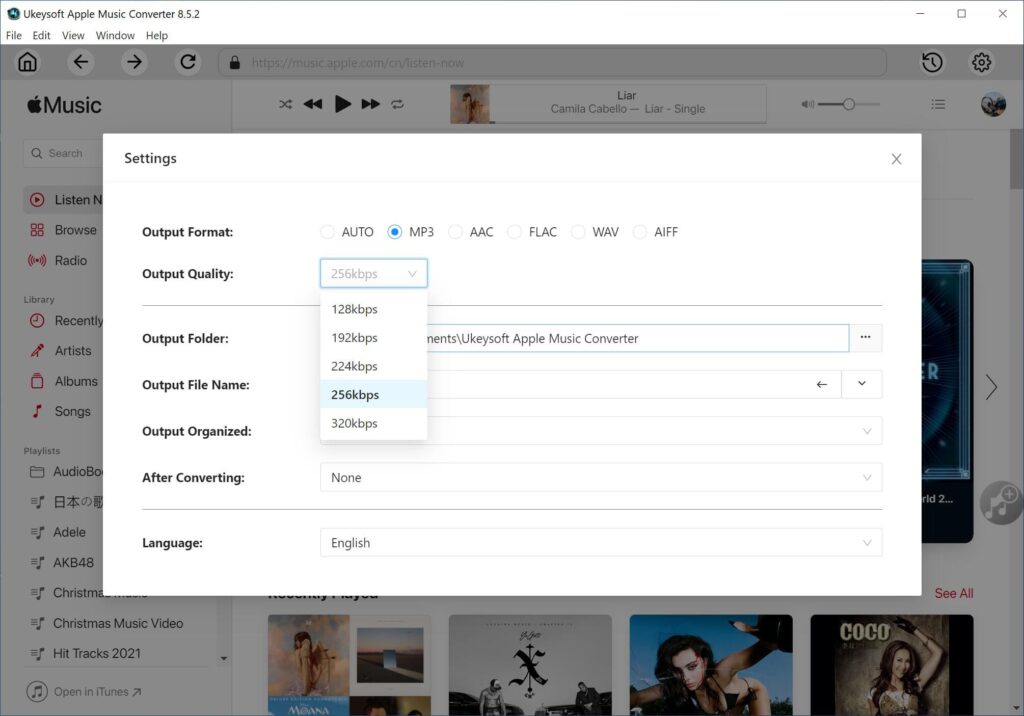Select MP3 output format

click(x=394, y=232)
